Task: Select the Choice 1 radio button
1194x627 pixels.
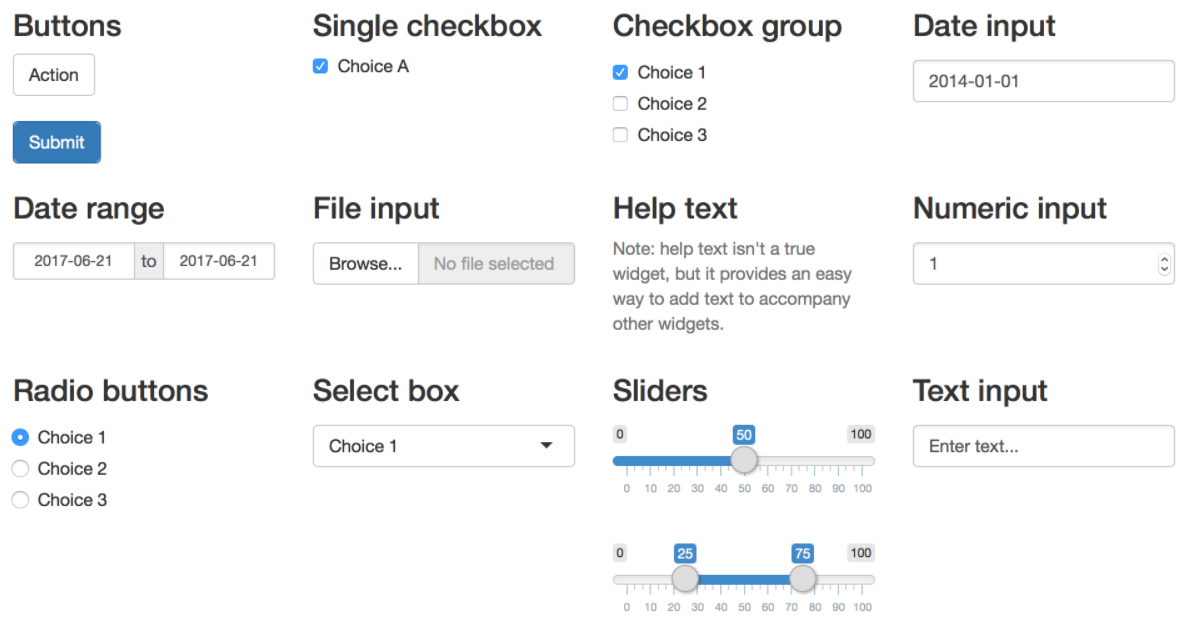Action: (x=20, y=438)
